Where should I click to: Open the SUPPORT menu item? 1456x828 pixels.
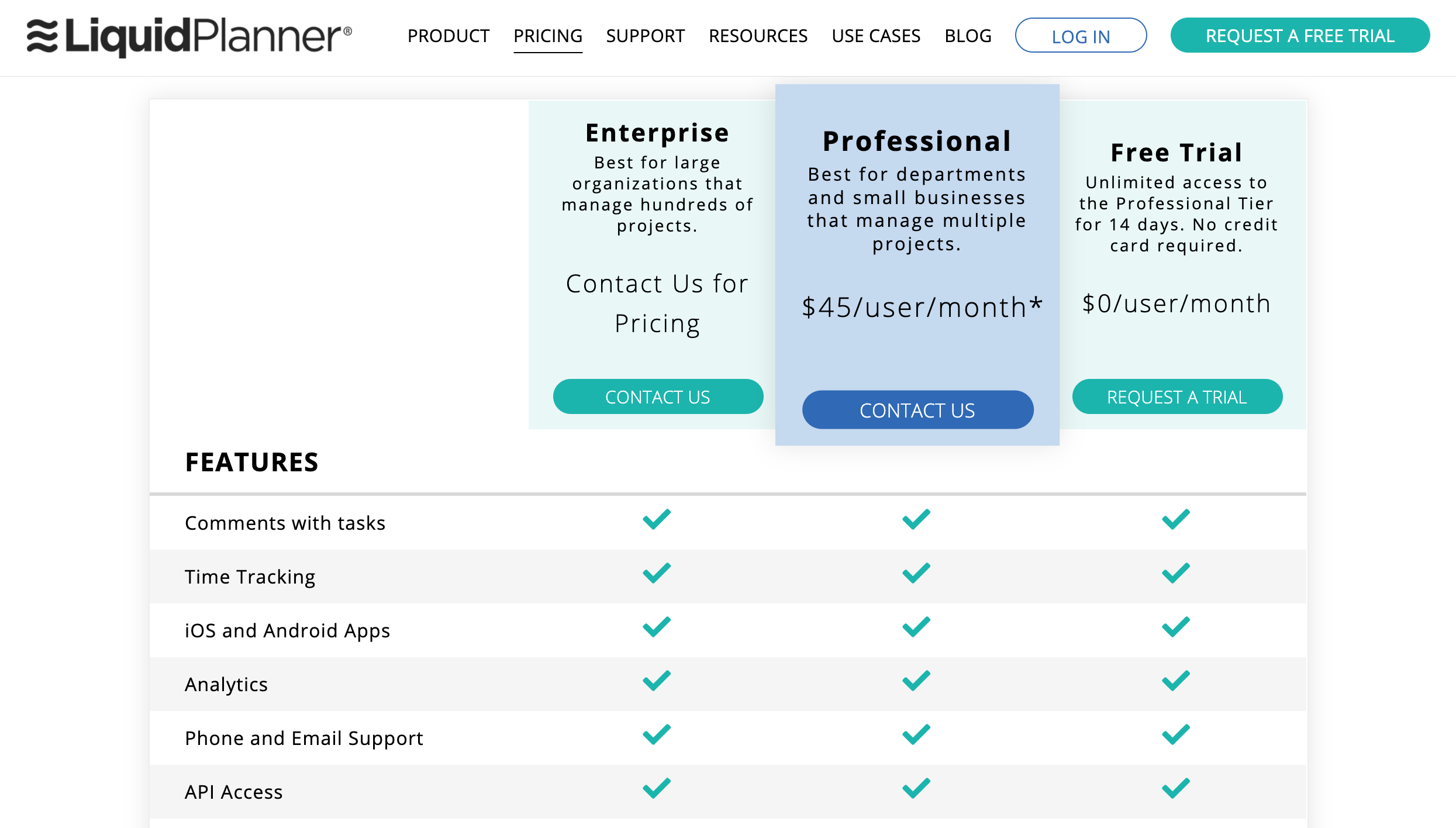point(646,36)
